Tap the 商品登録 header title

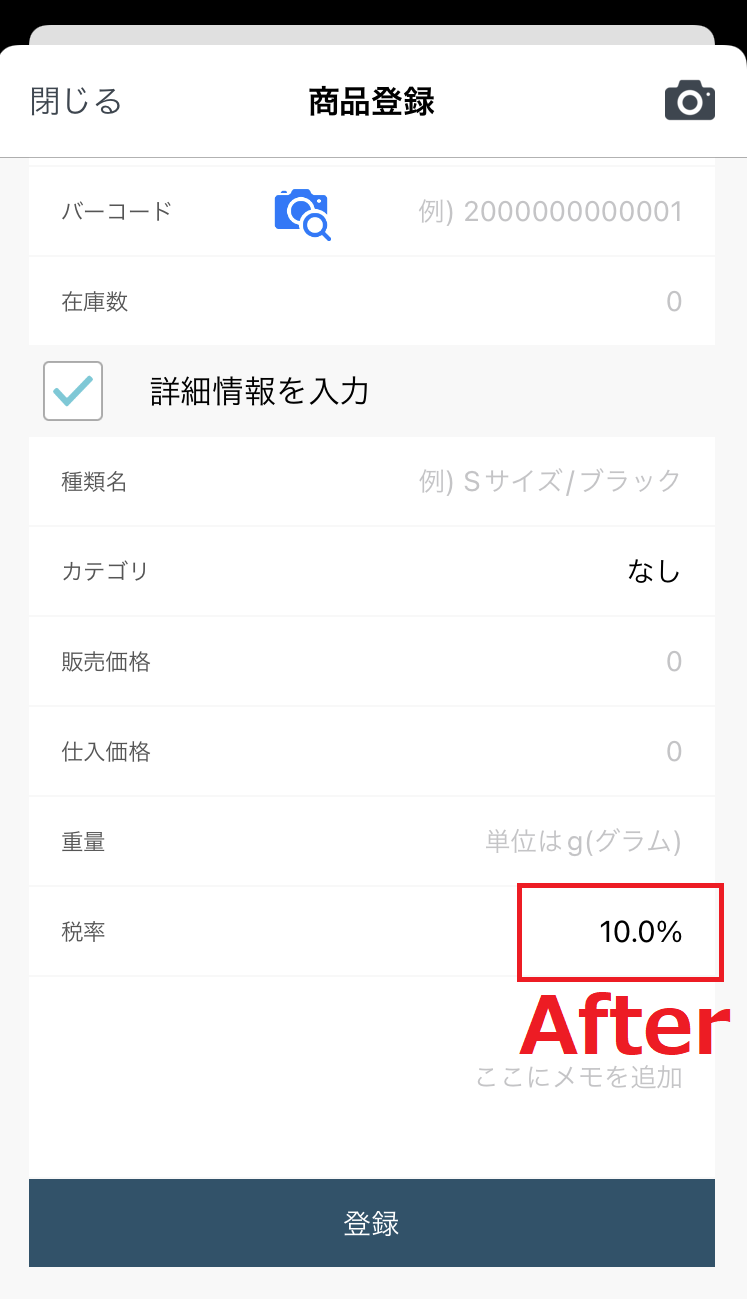(371, 102)
